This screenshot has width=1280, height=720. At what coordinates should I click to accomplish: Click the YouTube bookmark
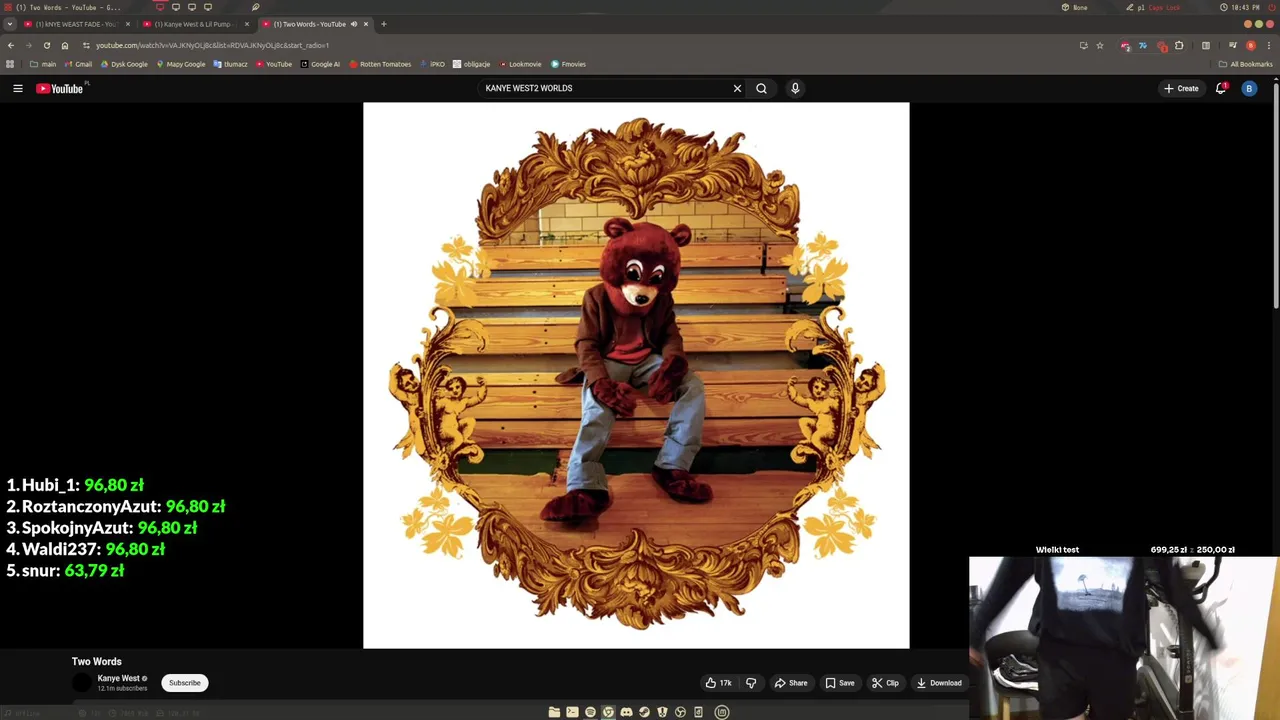click(274, 64)
